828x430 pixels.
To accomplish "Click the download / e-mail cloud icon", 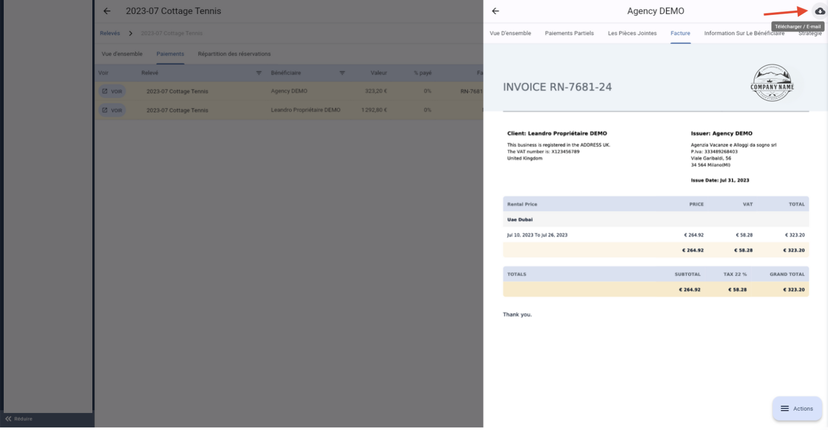I will [x=819, y=11].
